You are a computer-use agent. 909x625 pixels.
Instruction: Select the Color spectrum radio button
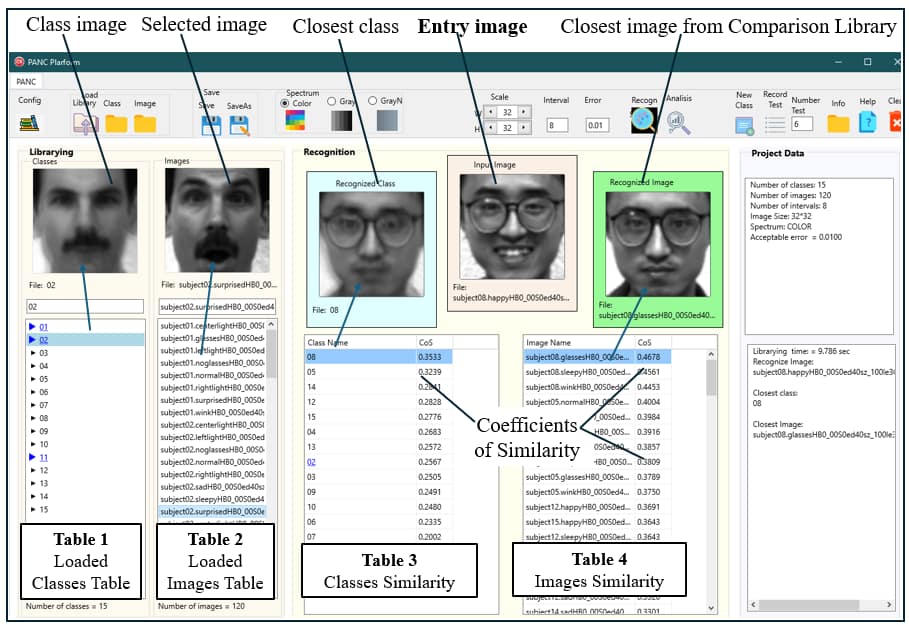(285, 103)
